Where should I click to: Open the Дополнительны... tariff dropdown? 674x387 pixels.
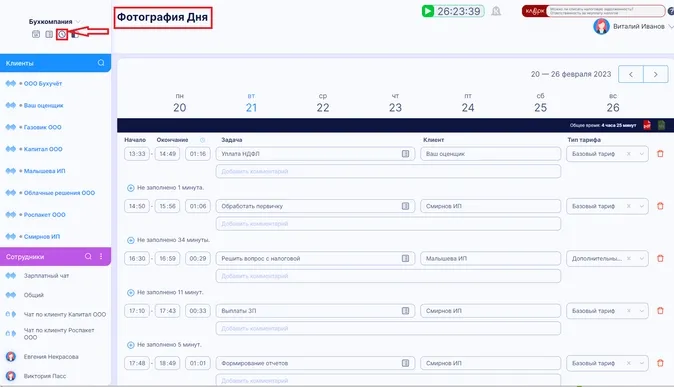(x=642, y=258)
